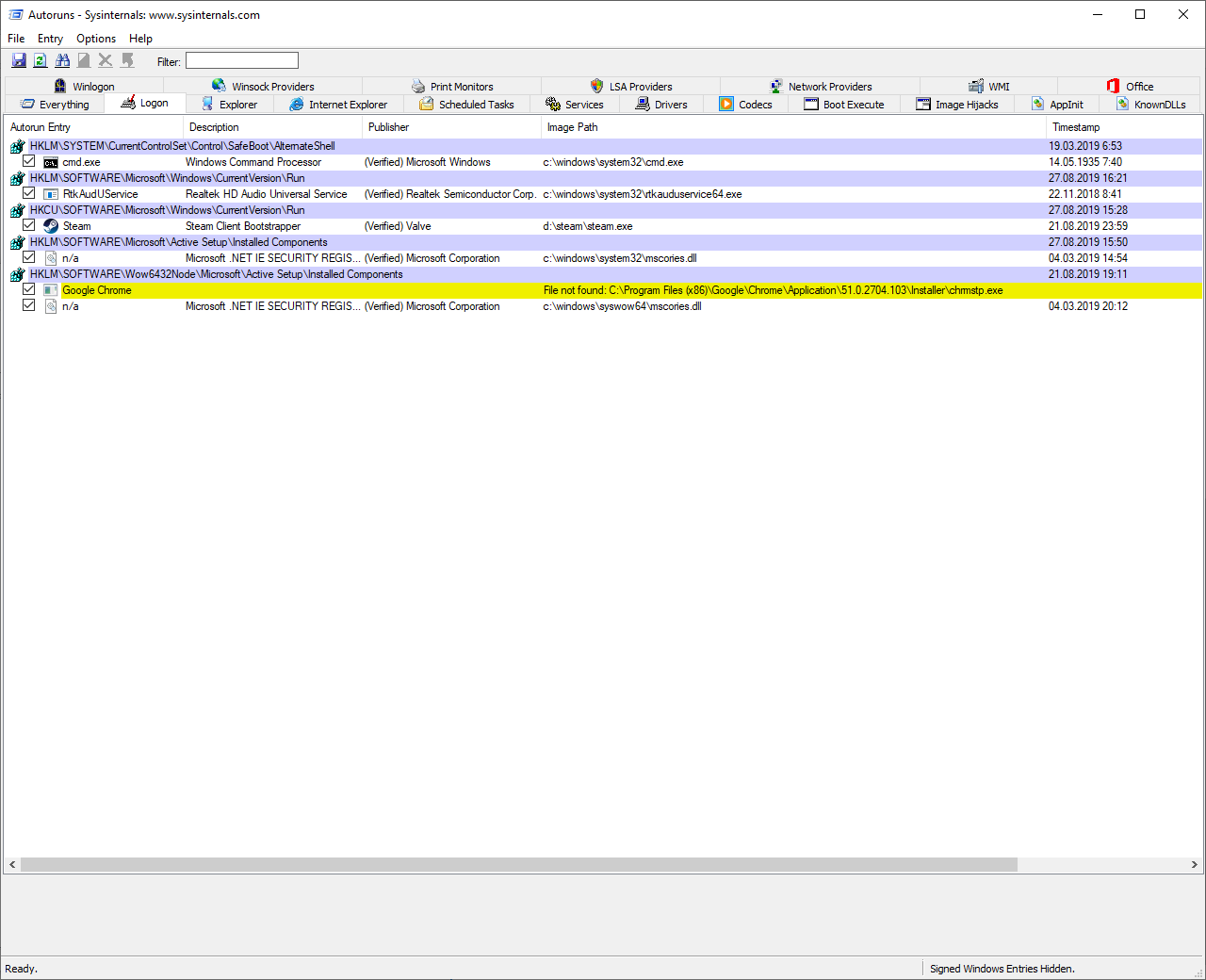Viewport: 1206px width, 980px height.
Task: Click "Windows Command Processor" description
Action: pos(253,162)
